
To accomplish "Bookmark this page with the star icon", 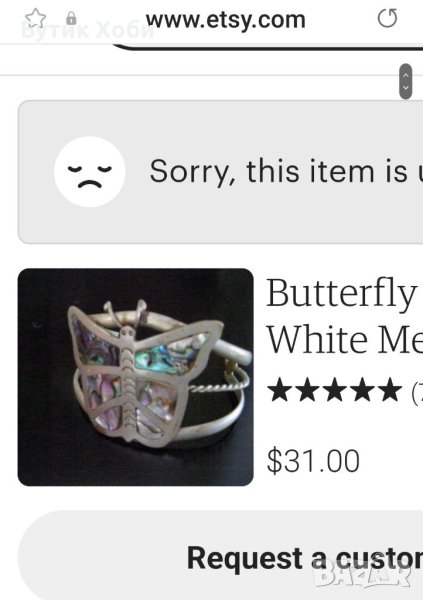I will (x=35, y=18).
